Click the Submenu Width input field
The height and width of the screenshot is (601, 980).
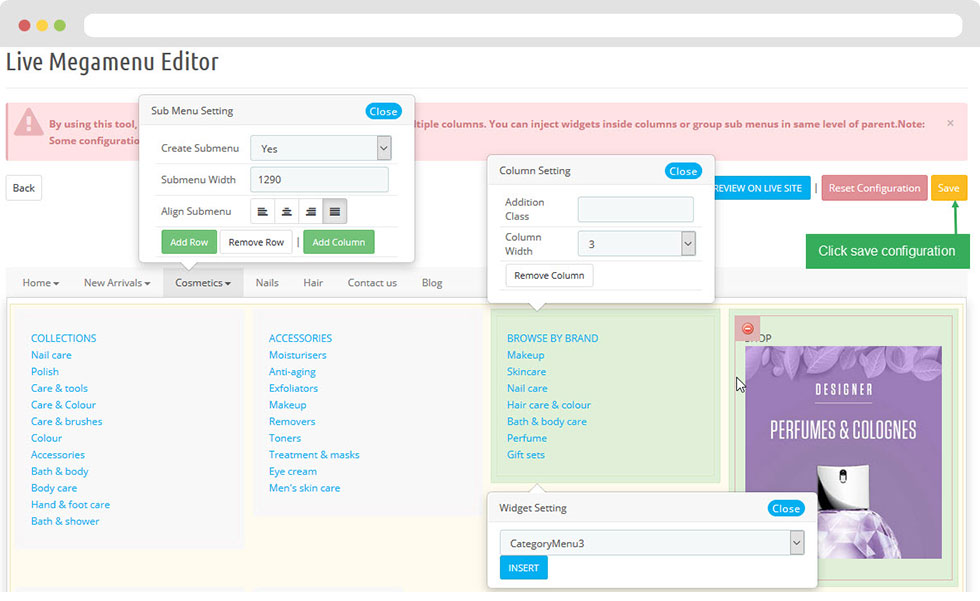[x=319, y=180]
